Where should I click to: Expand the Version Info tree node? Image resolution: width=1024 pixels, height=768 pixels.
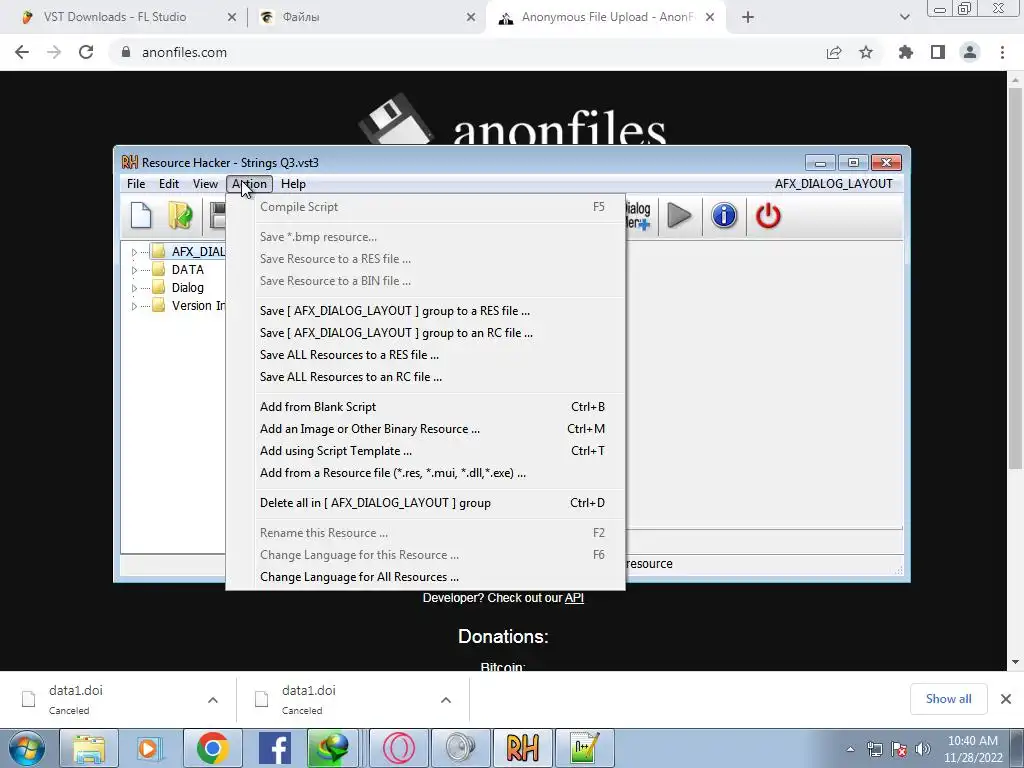click(135, 306)
